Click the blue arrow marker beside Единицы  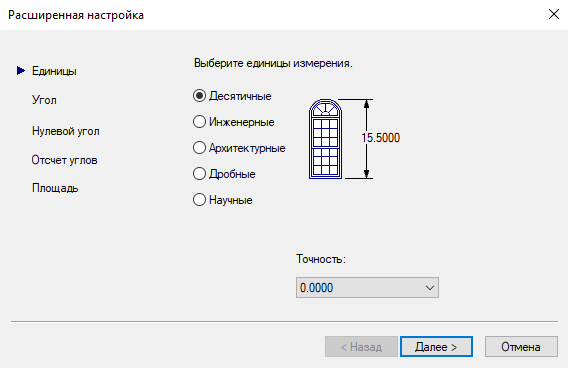click(x=21, y=71)
